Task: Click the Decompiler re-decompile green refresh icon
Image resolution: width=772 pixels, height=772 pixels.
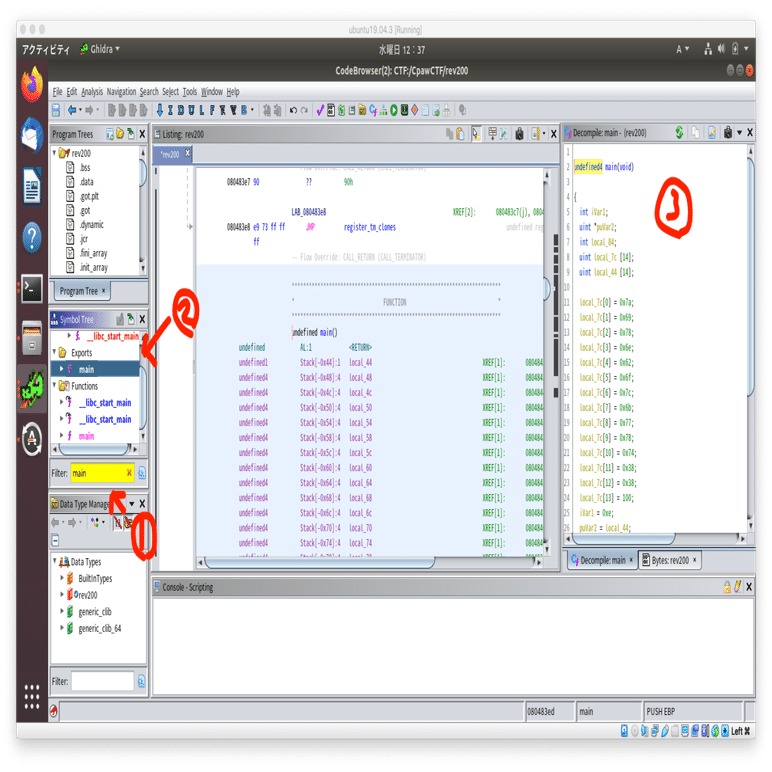Action: (679, 132)
